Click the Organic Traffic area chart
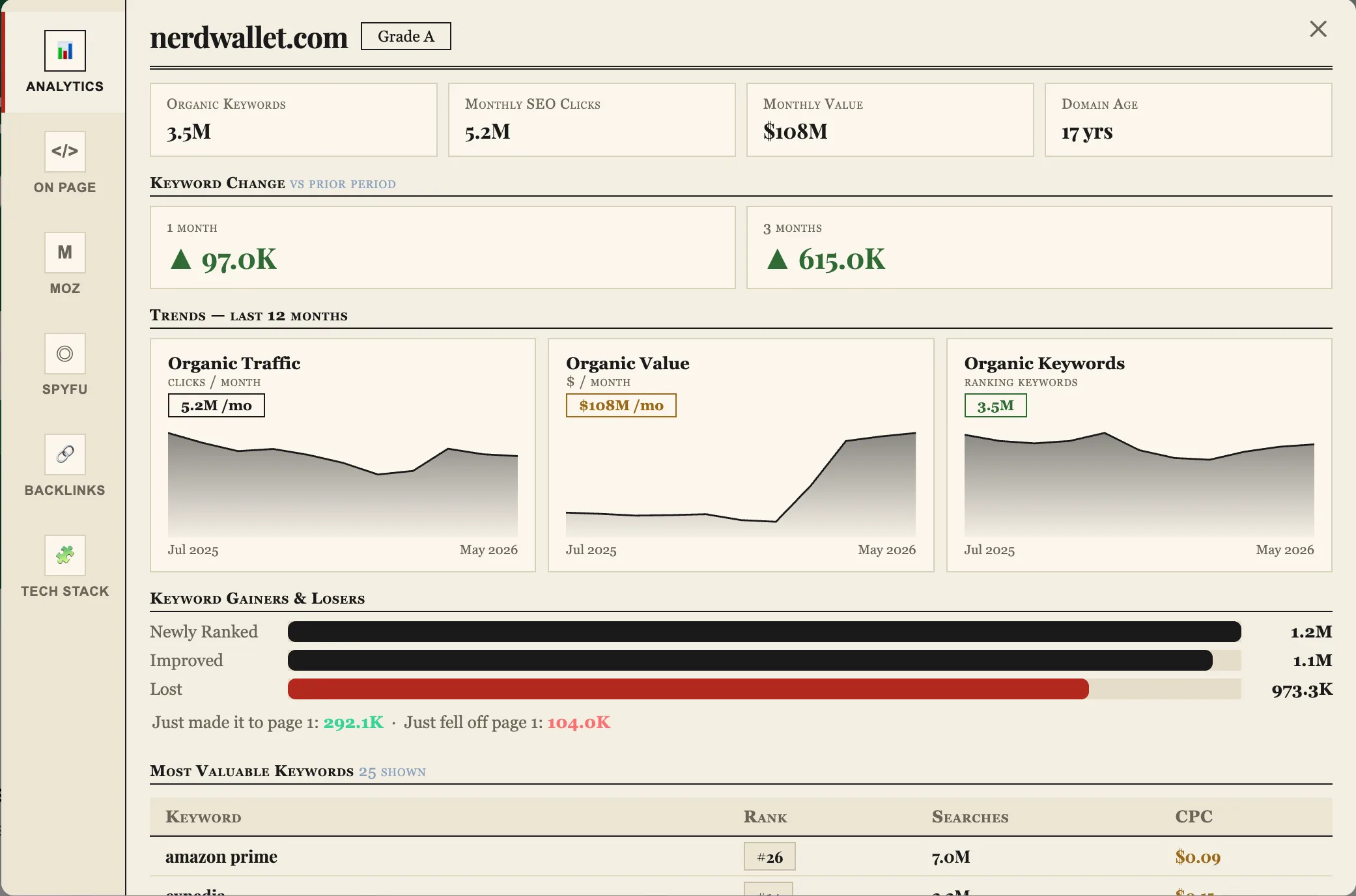 pyautogui.click(x=343, y=484)
